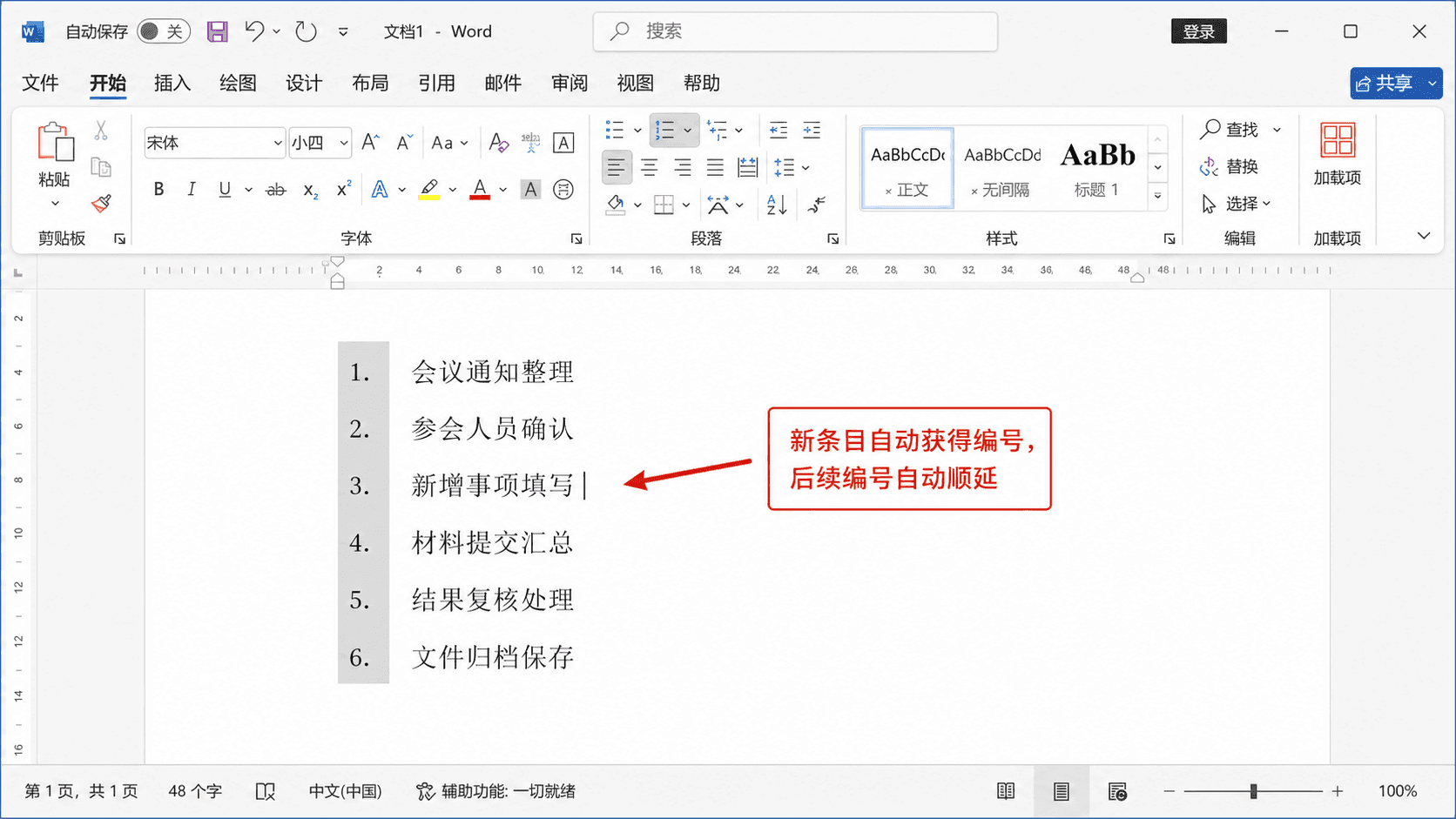The width and height of the screenshot is (1456, 819).
Task: Open the font name dropdown (宋体)
Action: (x=277, y=143)
